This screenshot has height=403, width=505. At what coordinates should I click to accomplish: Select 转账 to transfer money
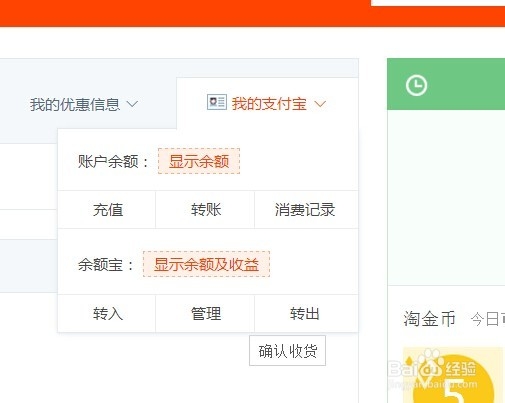(206, 210)
